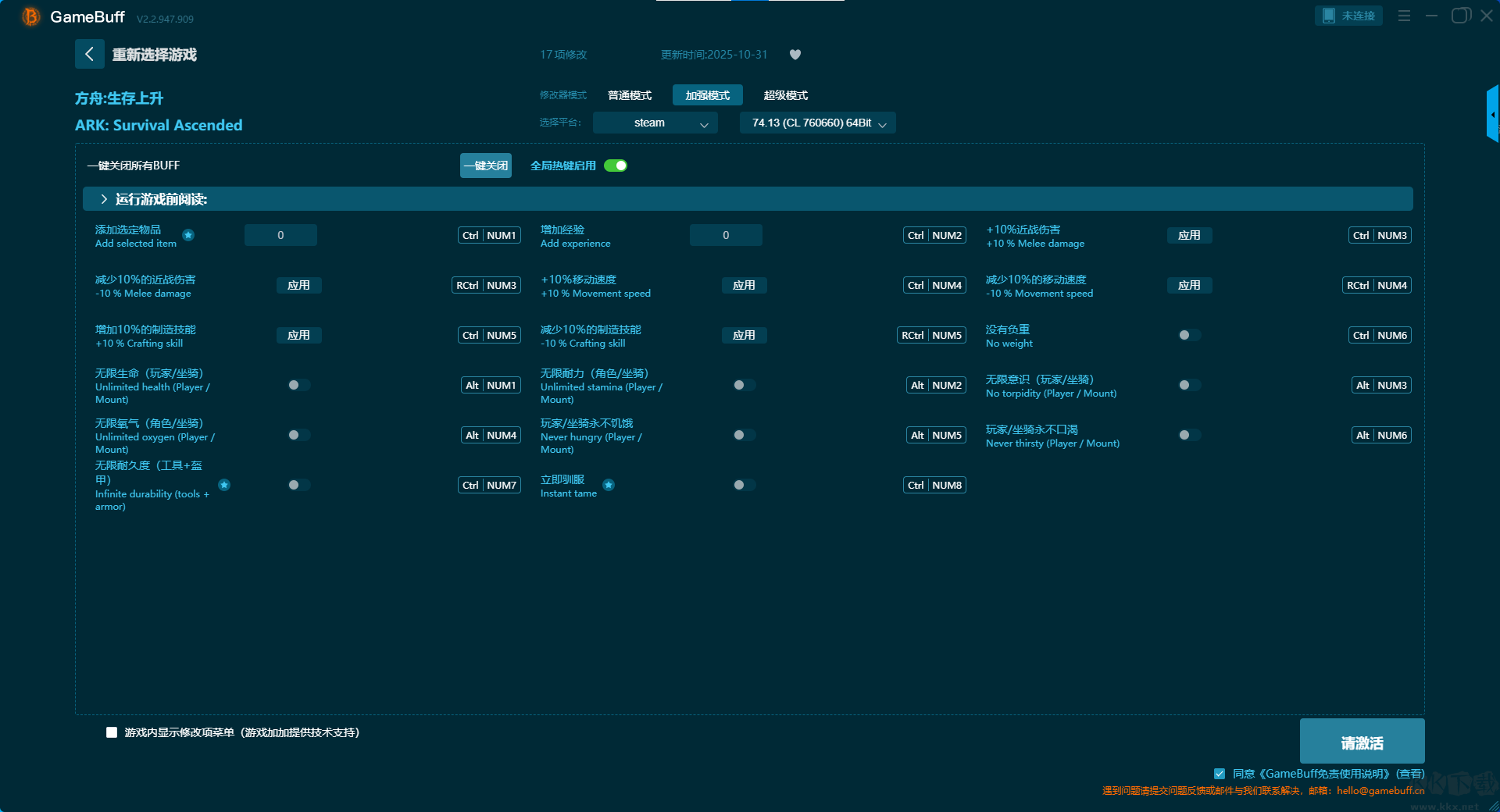
Task: Click the star icon beside Add selected item
Action: (188, 235)
